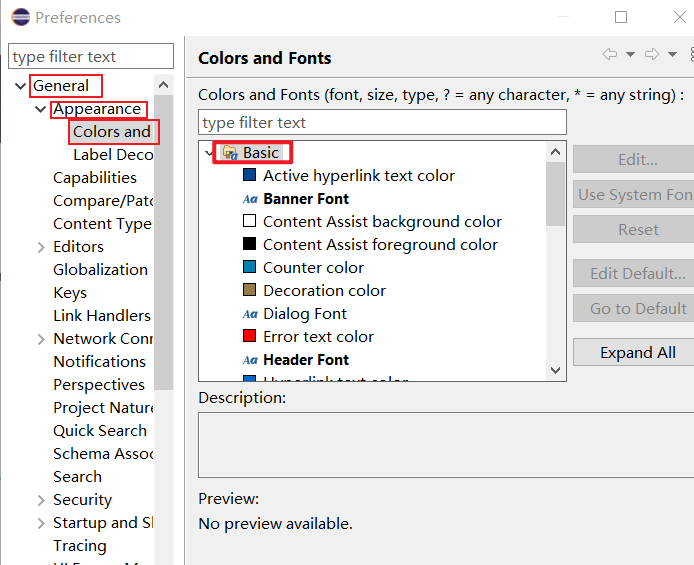Select Keys preferences item
The height and width of the screenshot is (565, 694).
[70, 292]
